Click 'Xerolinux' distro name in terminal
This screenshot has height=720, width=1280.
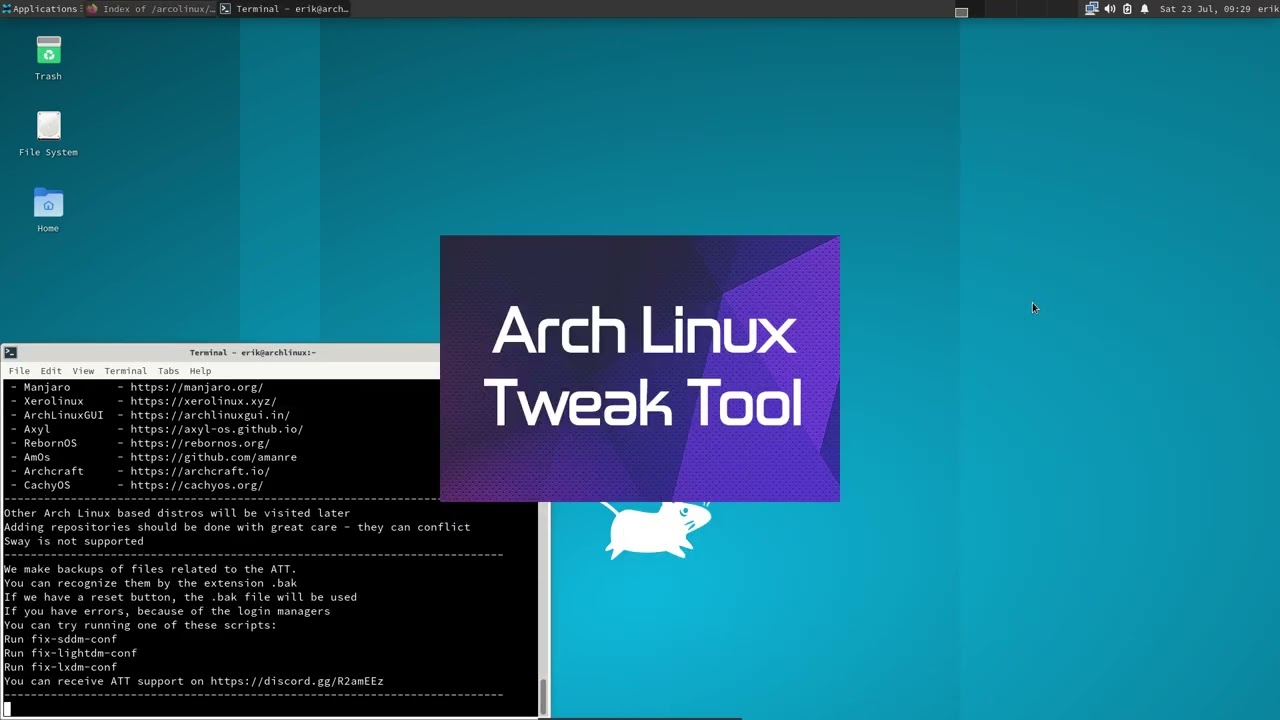click(x=53, y=401)
